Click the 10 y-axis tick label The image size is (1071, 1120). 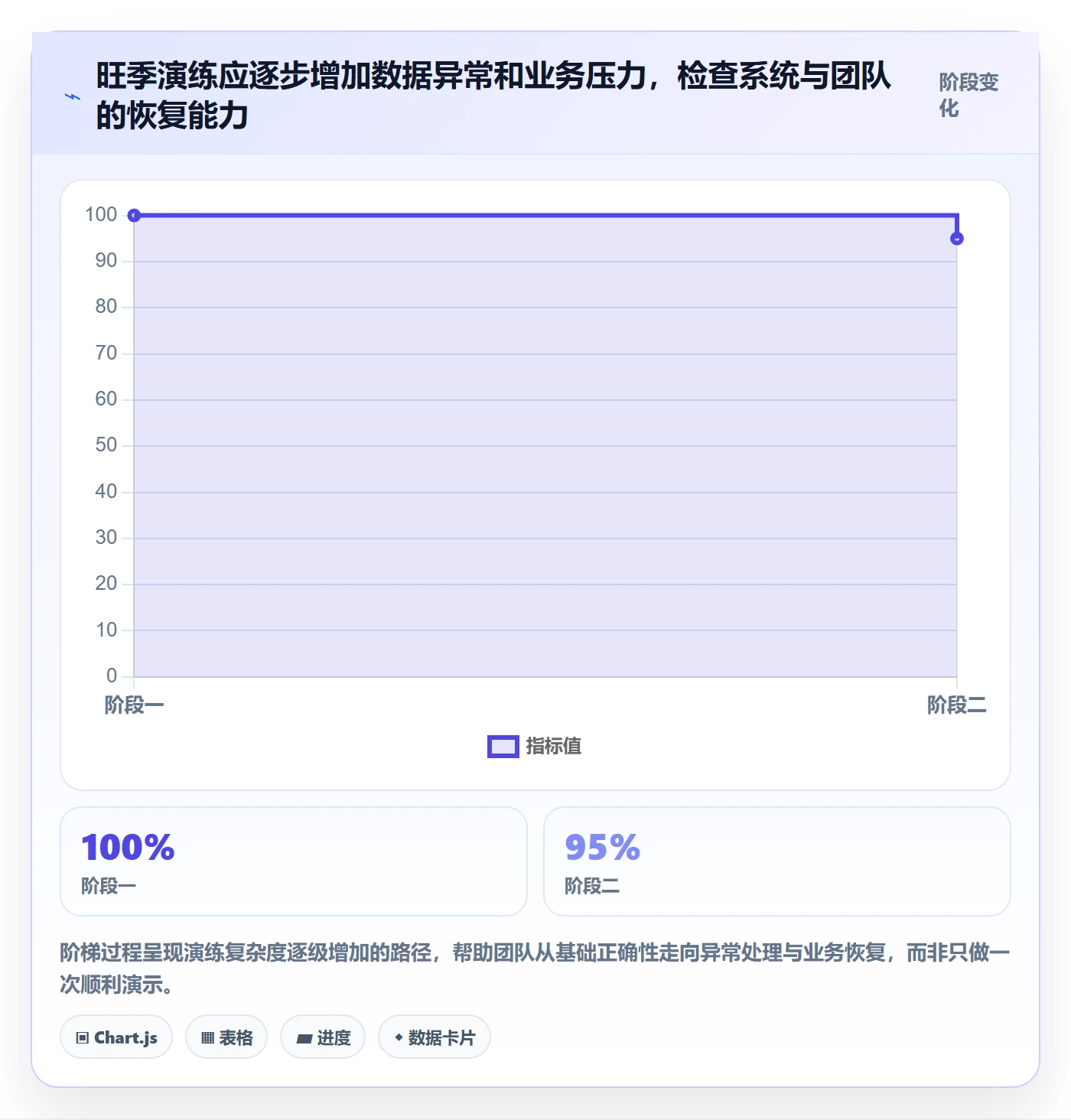point(106,630)
